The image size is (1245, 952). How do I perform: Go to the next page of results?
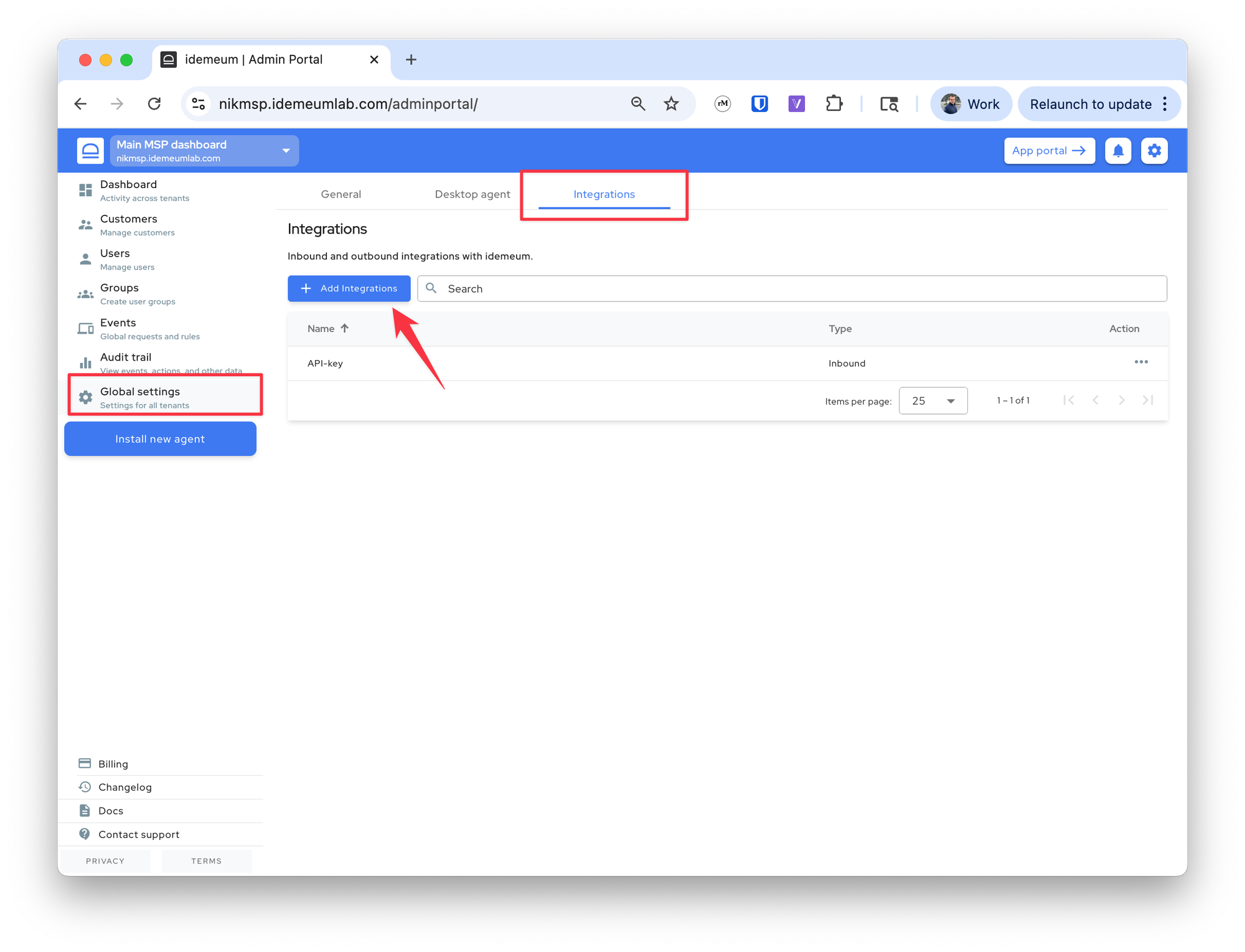(1122, 400)
